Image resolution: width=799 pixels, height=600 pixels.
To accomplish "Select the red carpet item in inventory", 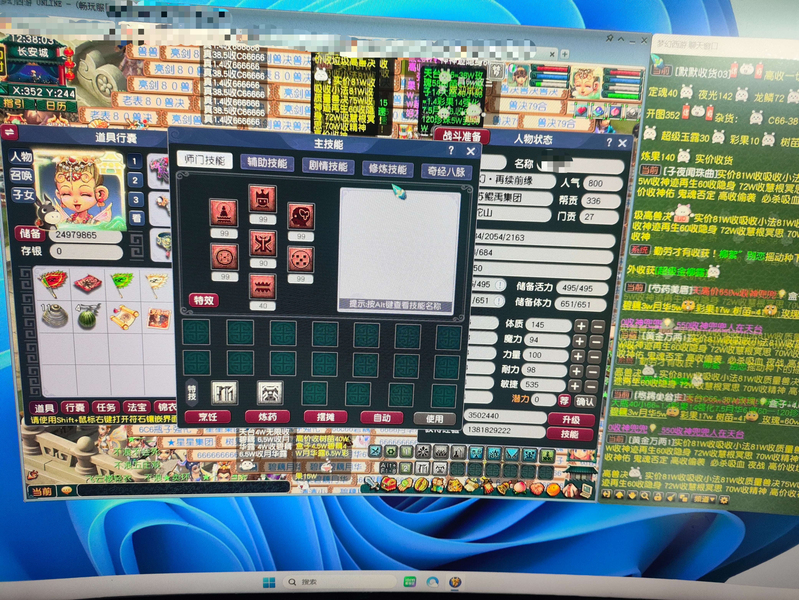I will (88, 283).
